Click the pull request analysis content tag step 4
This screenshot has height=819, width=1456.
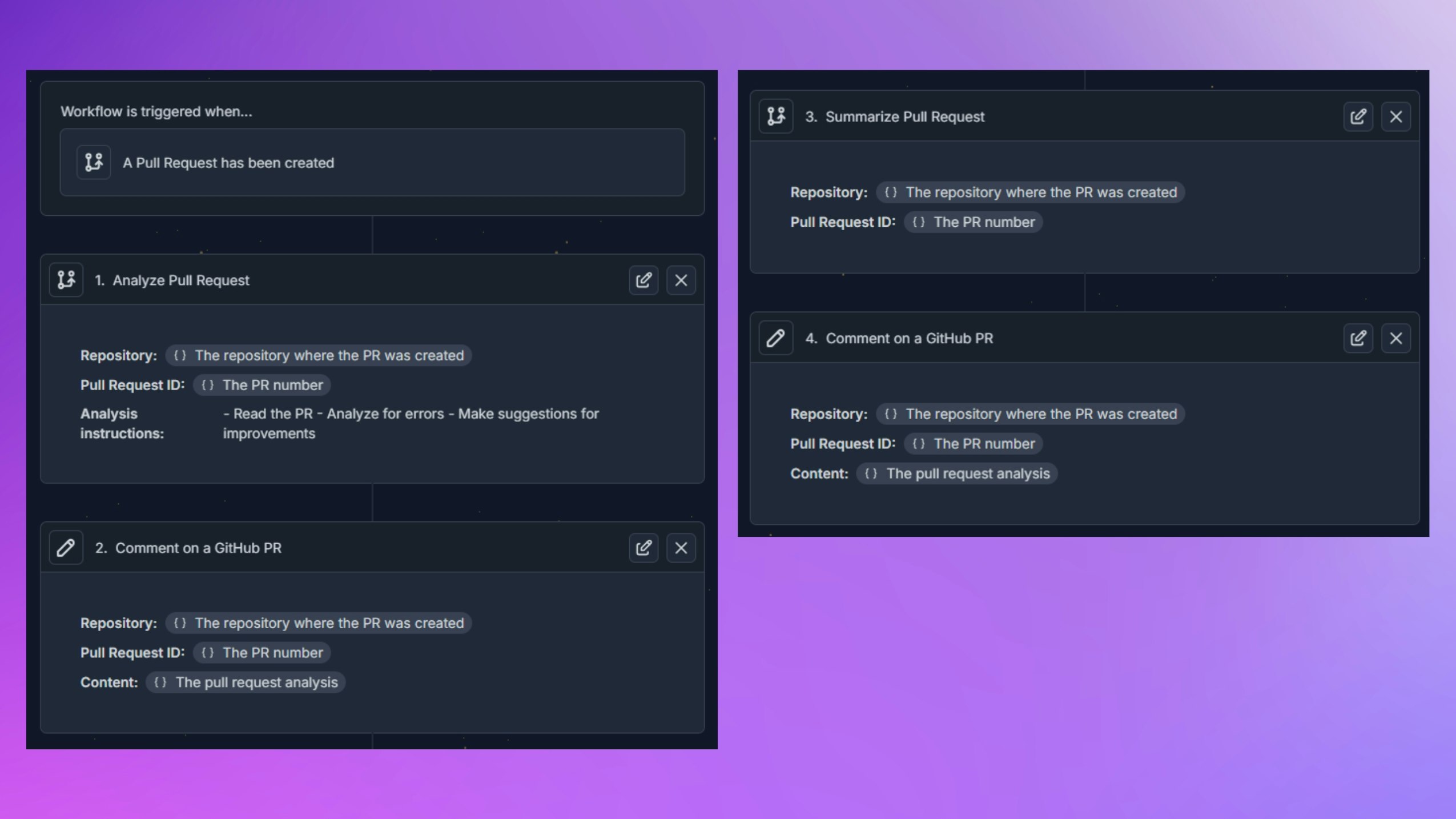coord(957,473)
